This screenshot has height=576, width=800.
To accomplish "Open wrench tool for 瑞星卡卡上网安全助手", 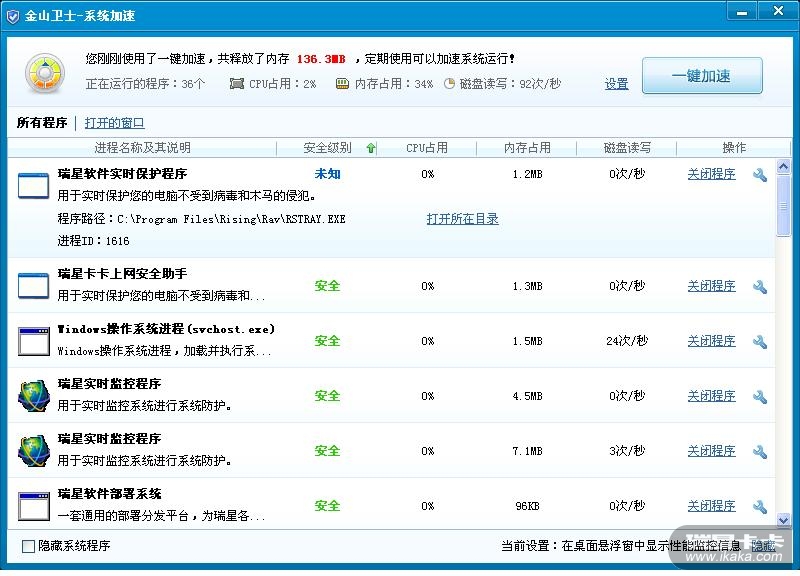I will (760, 287).
